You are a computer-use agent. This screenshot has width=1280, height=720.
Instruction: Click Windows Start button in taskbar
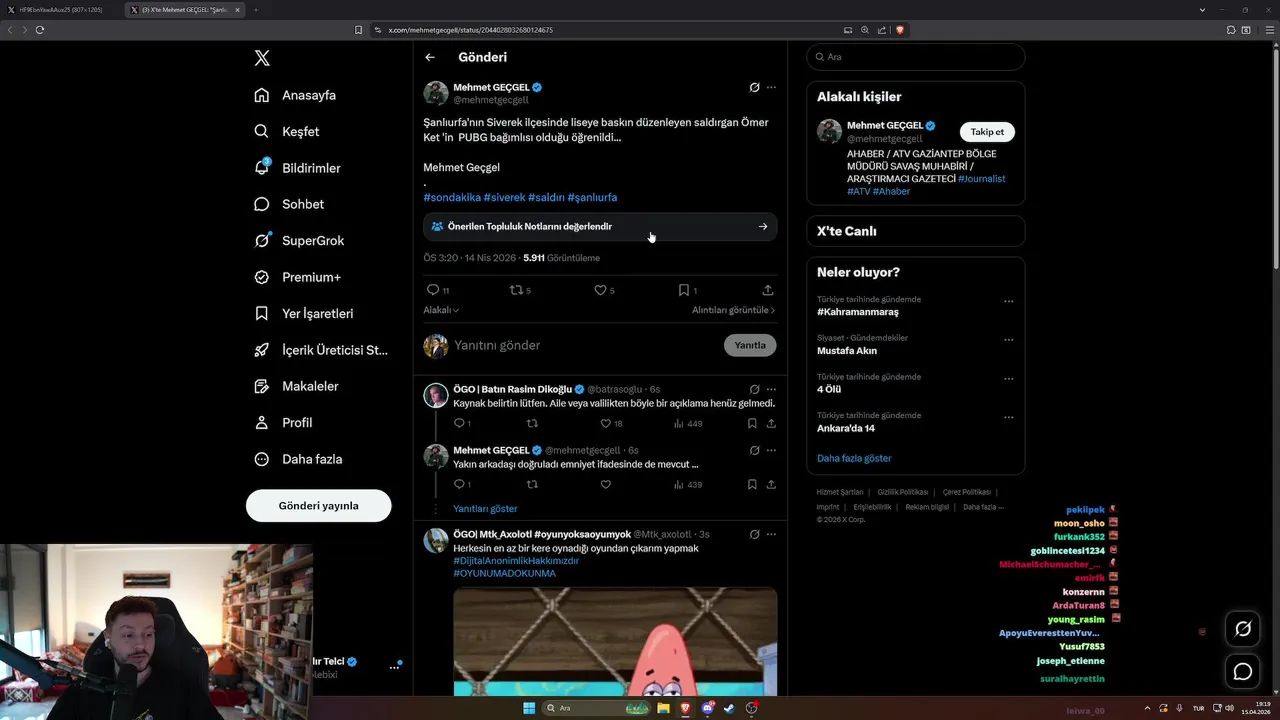coord(529,708)
